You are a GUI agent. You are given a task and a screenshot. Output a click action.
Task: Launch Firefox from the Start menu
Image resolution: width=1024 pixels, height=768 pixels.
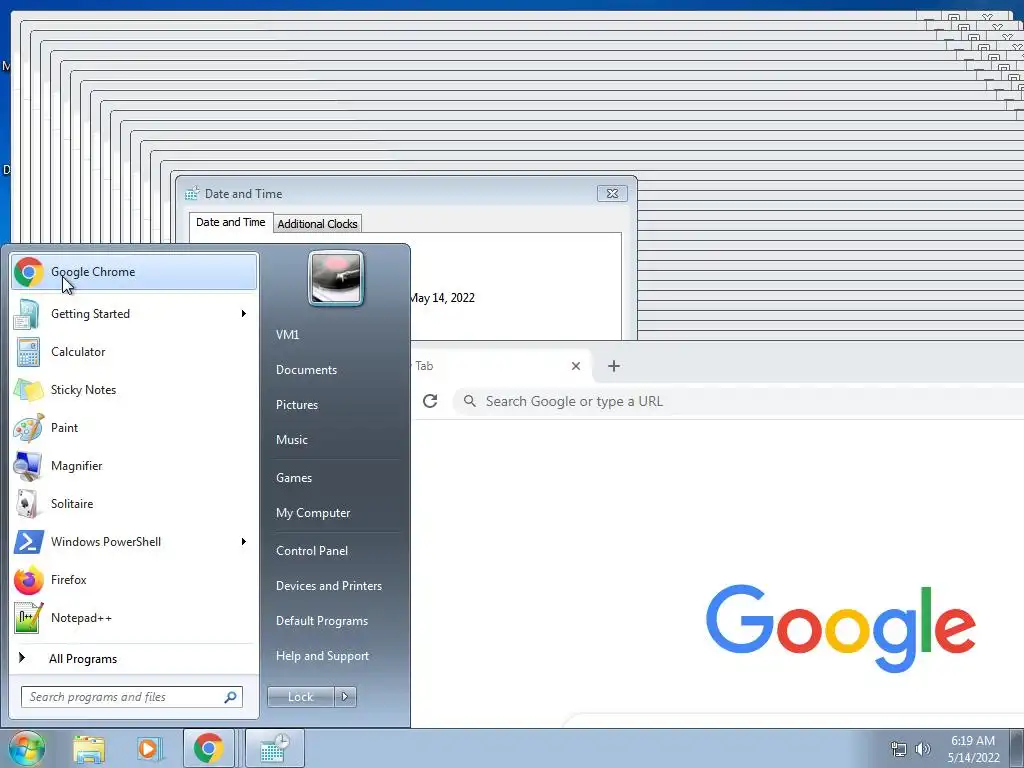click(134, 580)
